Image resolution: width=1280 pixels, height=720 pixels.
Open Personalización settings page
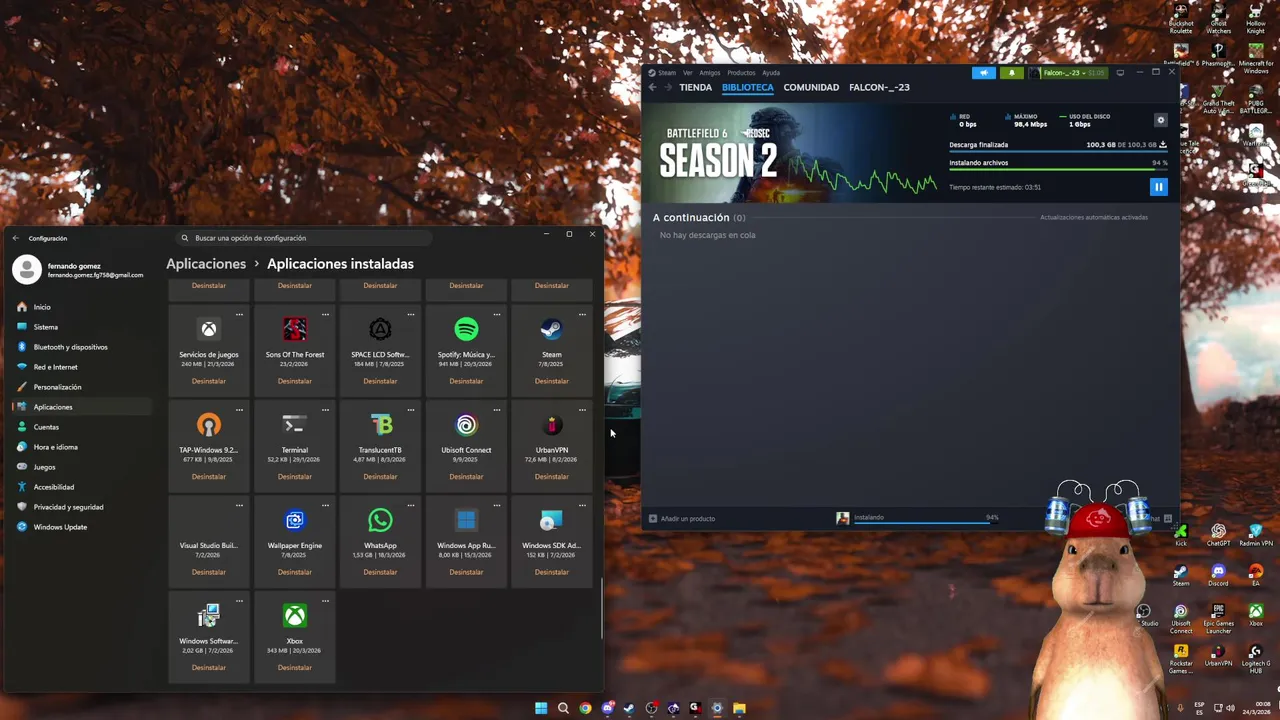pos(83,387)
